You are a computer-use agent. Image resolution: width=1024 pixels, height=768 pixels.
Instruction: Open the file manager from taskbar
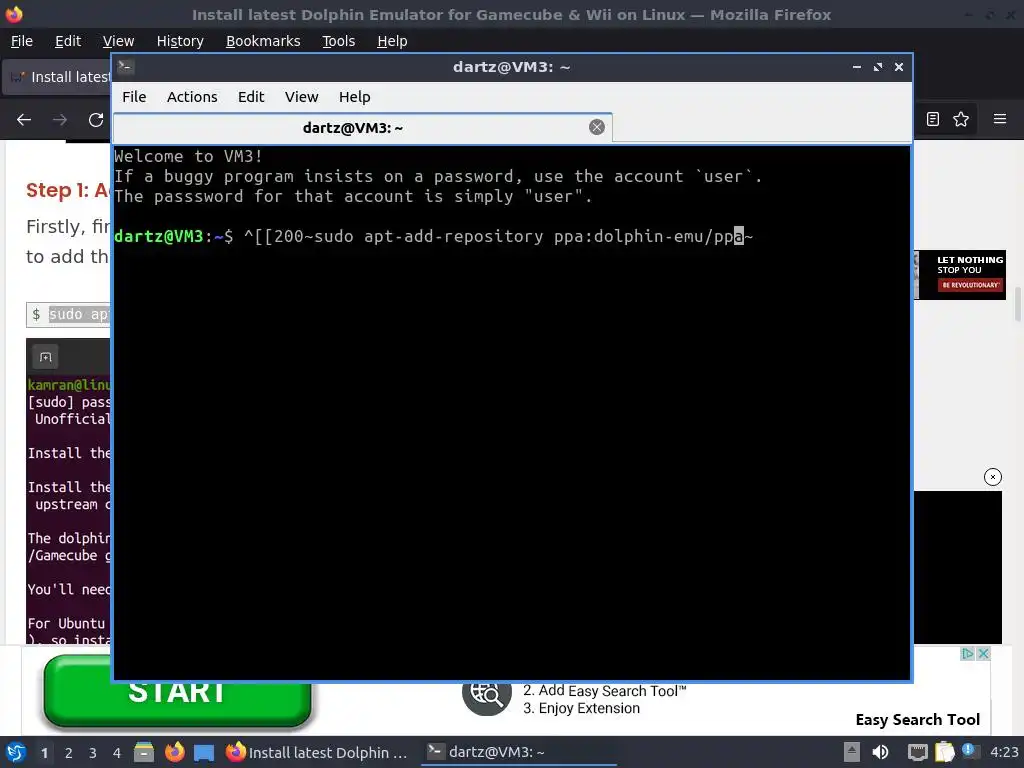coord(144,752)
